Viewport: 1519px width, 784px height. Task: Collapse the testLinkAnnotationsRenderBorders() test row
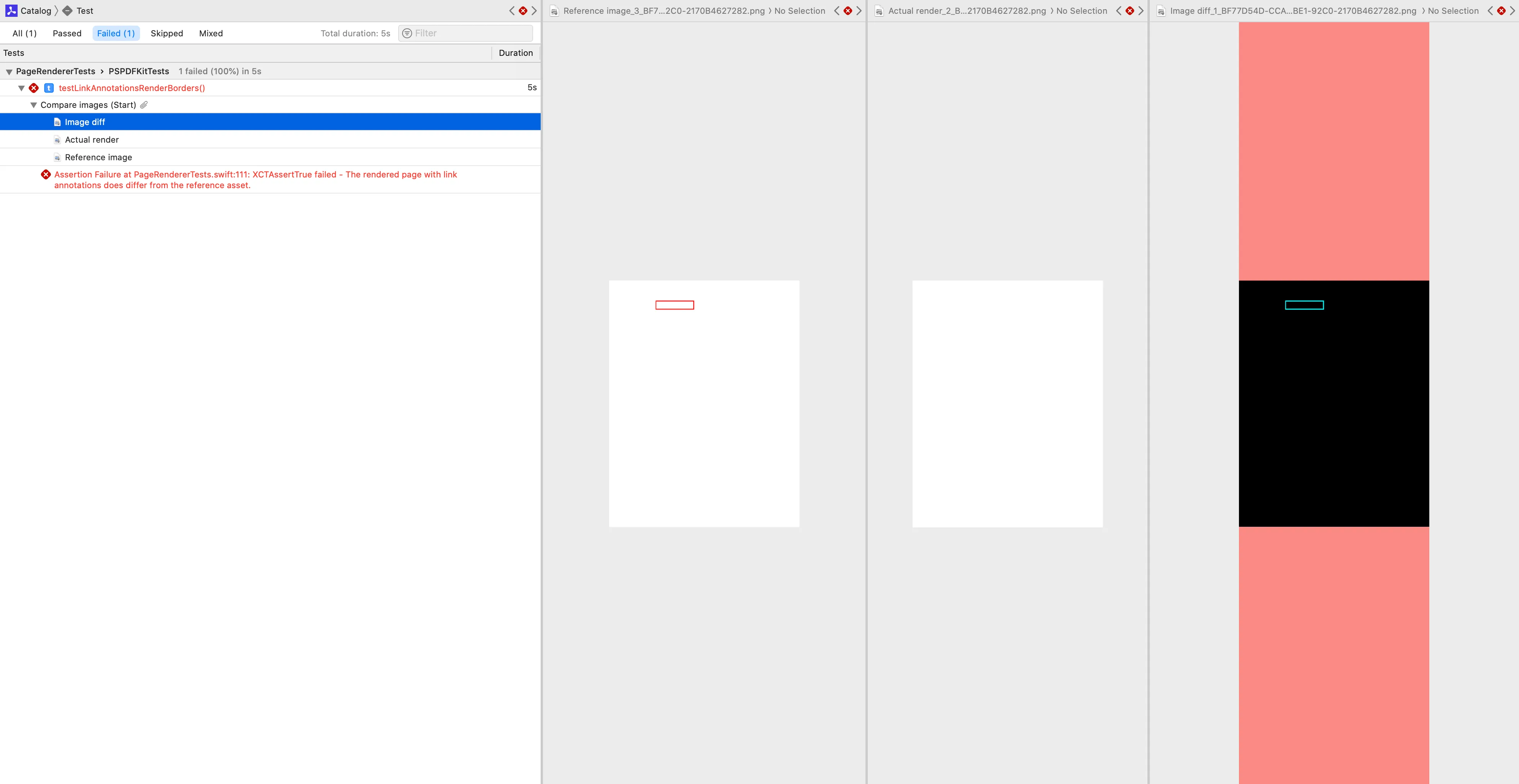click(21, 88)
